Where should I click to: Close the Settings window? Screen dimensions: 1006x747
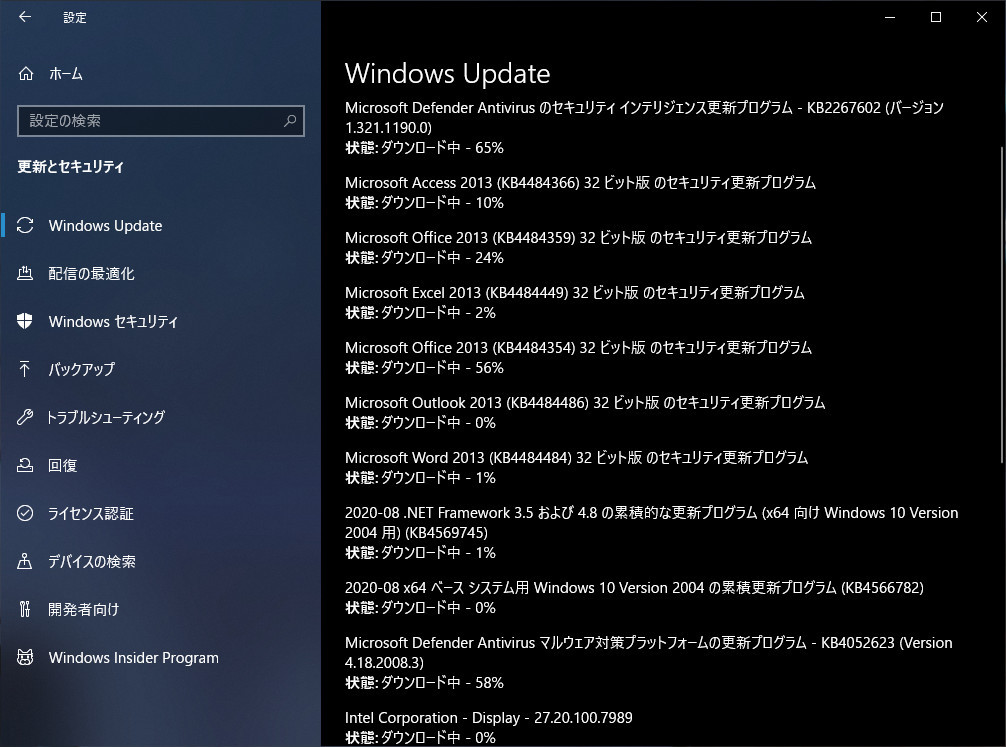(x=982, y=17)
